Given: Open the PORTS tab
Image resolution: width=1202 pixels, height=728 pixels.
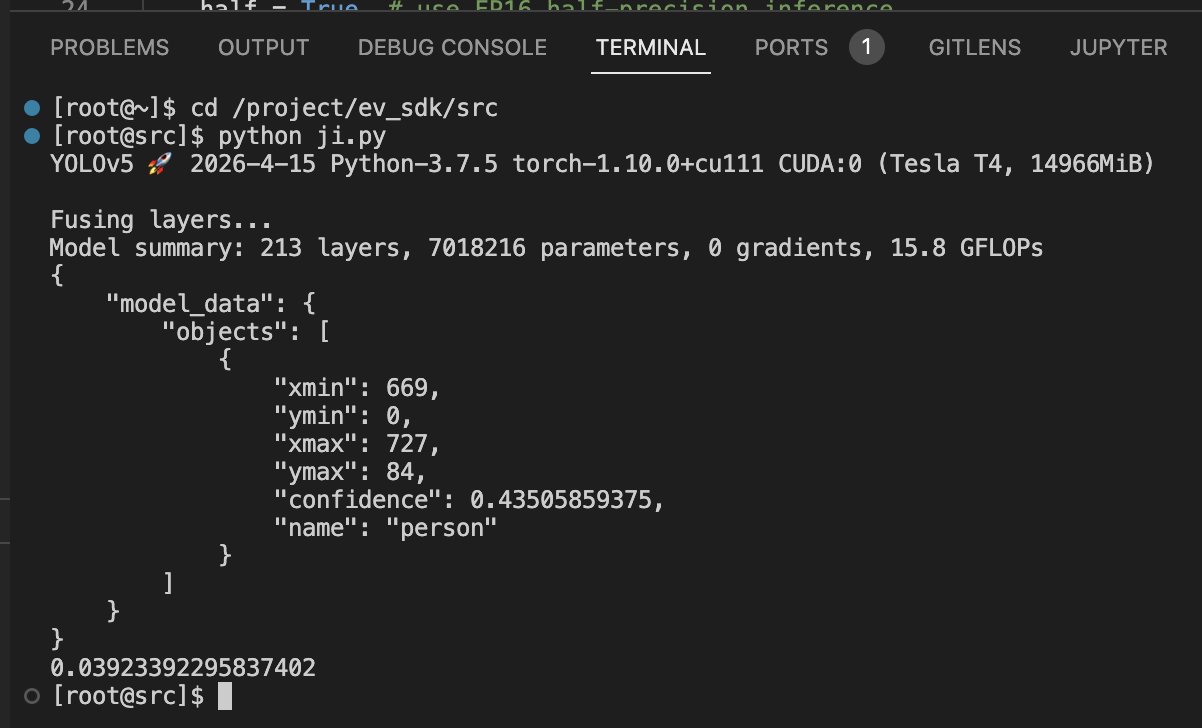Looking at the screenshot, I should pyautogui.click(x=791, y=47).
